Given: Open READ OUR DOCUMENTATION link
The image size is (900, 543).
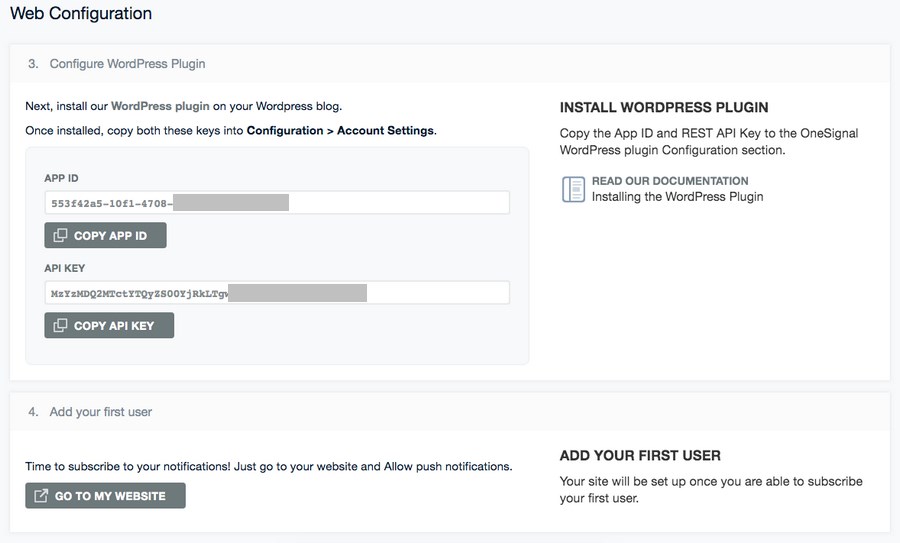Looking at the screenshot, I should pyautogui.click(x=670, y=181).
